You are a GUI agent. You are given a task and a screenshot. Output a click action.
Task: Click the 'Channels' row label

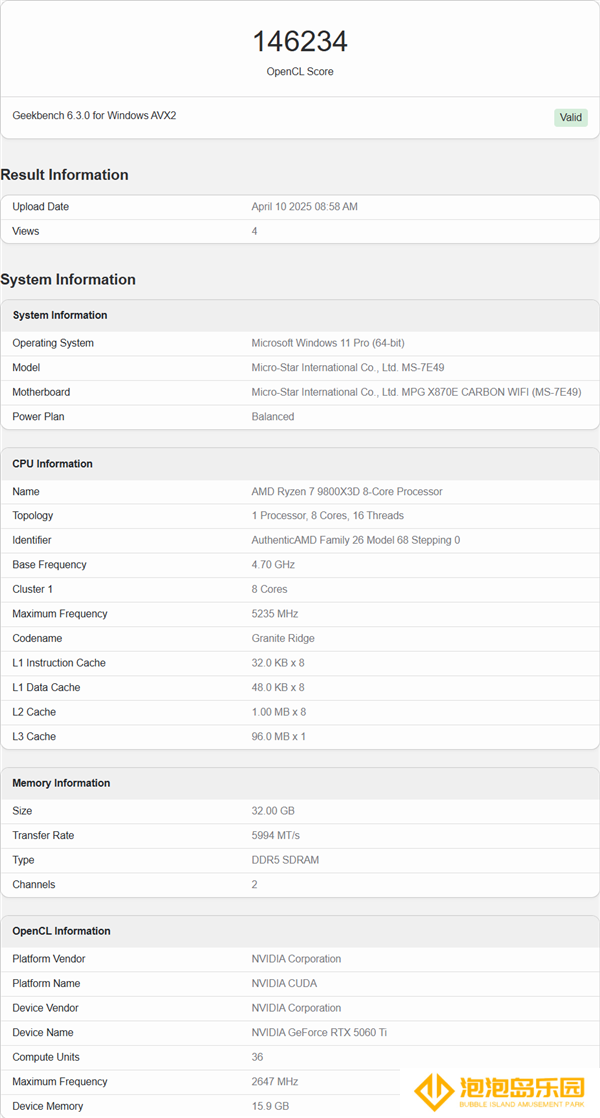click(x=33, y=884)
